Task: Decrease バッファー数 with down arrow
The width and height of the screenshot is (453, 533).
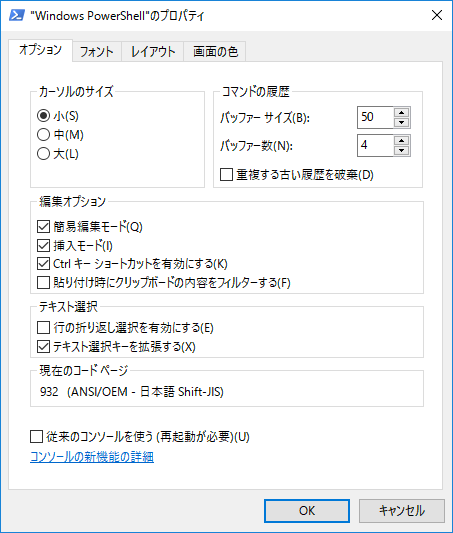Action: point(402,151)
